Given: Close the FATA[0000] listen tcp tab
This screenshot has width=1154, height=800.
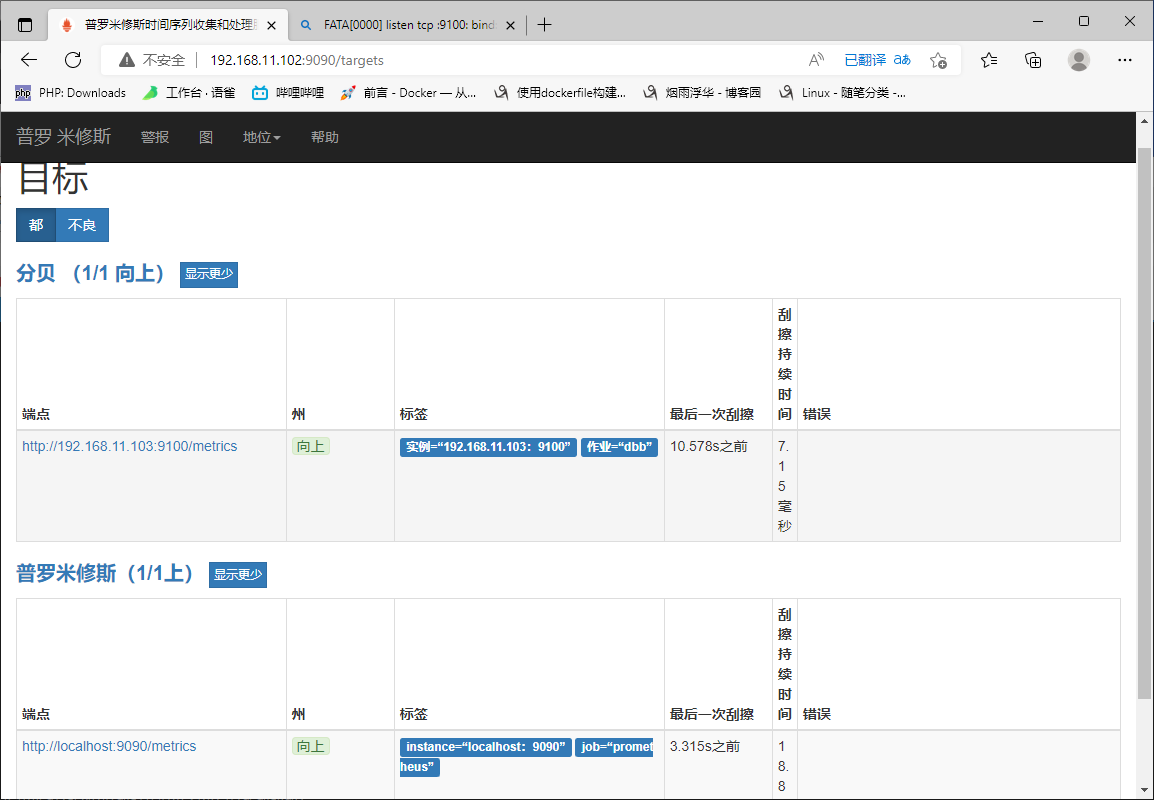Looking at the screenshot, I should pyautogui.click(x=511, y=25).
